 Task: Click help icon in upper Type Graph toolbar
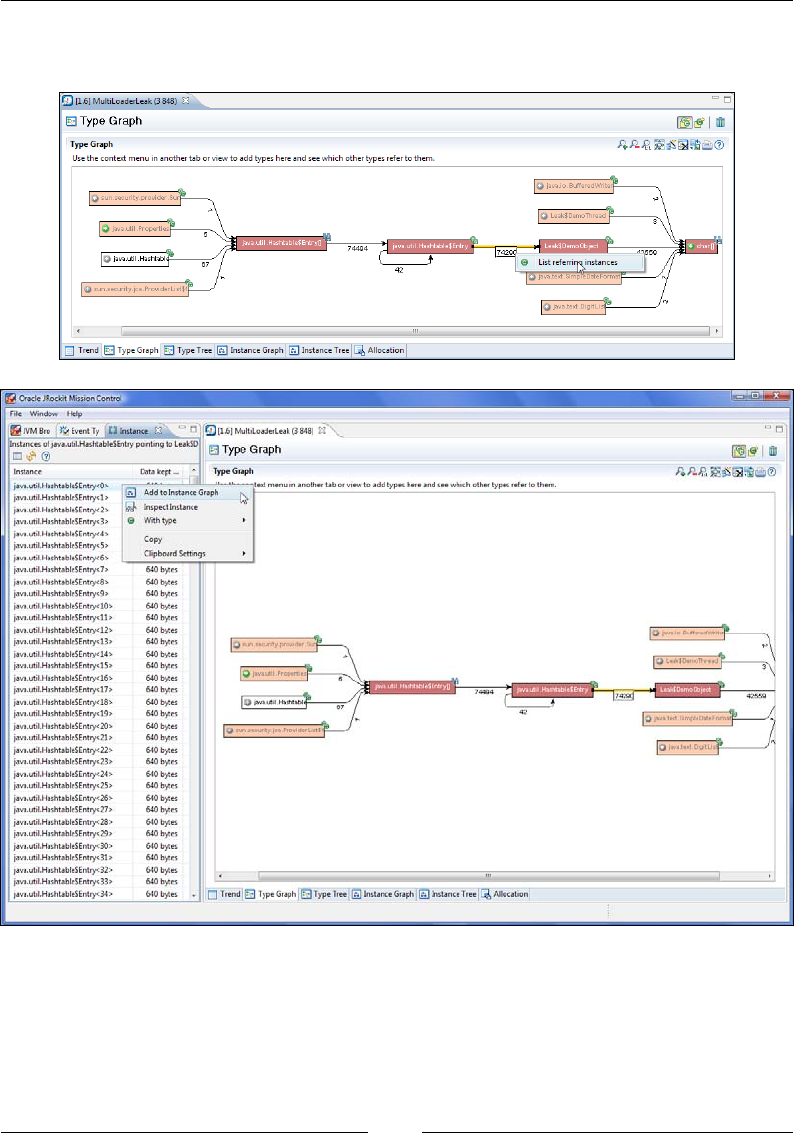(720, 145)
